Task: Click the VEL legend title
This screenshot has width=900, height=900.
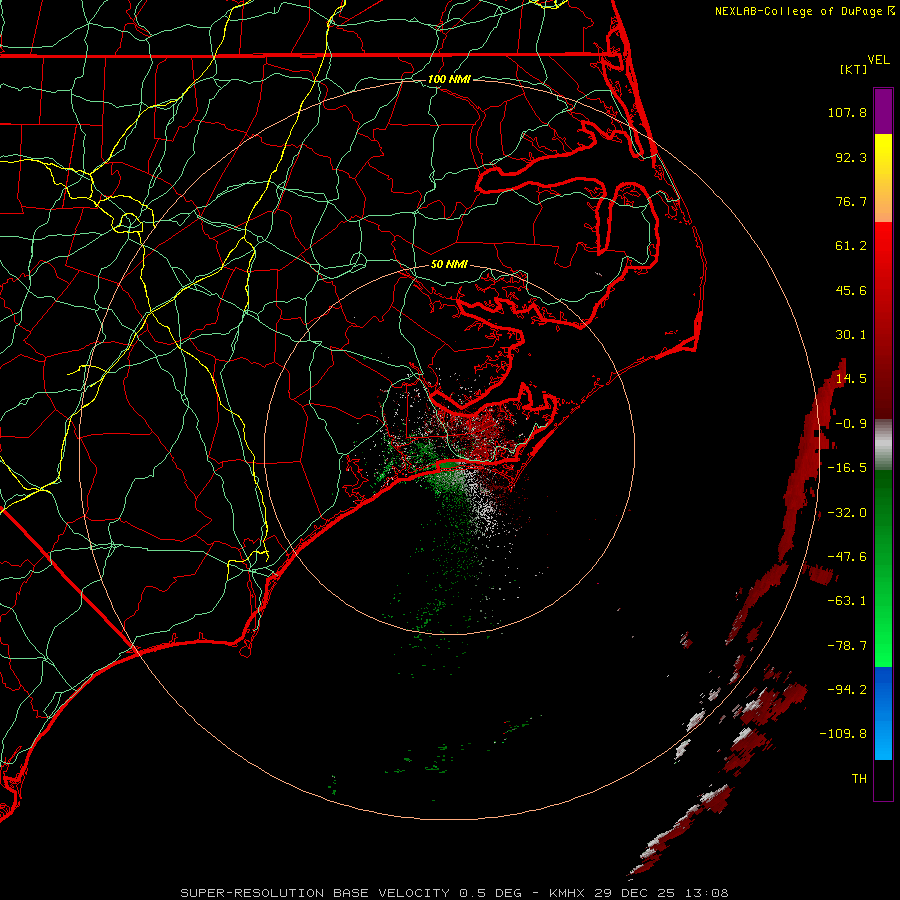Action: tap(878, 60)
